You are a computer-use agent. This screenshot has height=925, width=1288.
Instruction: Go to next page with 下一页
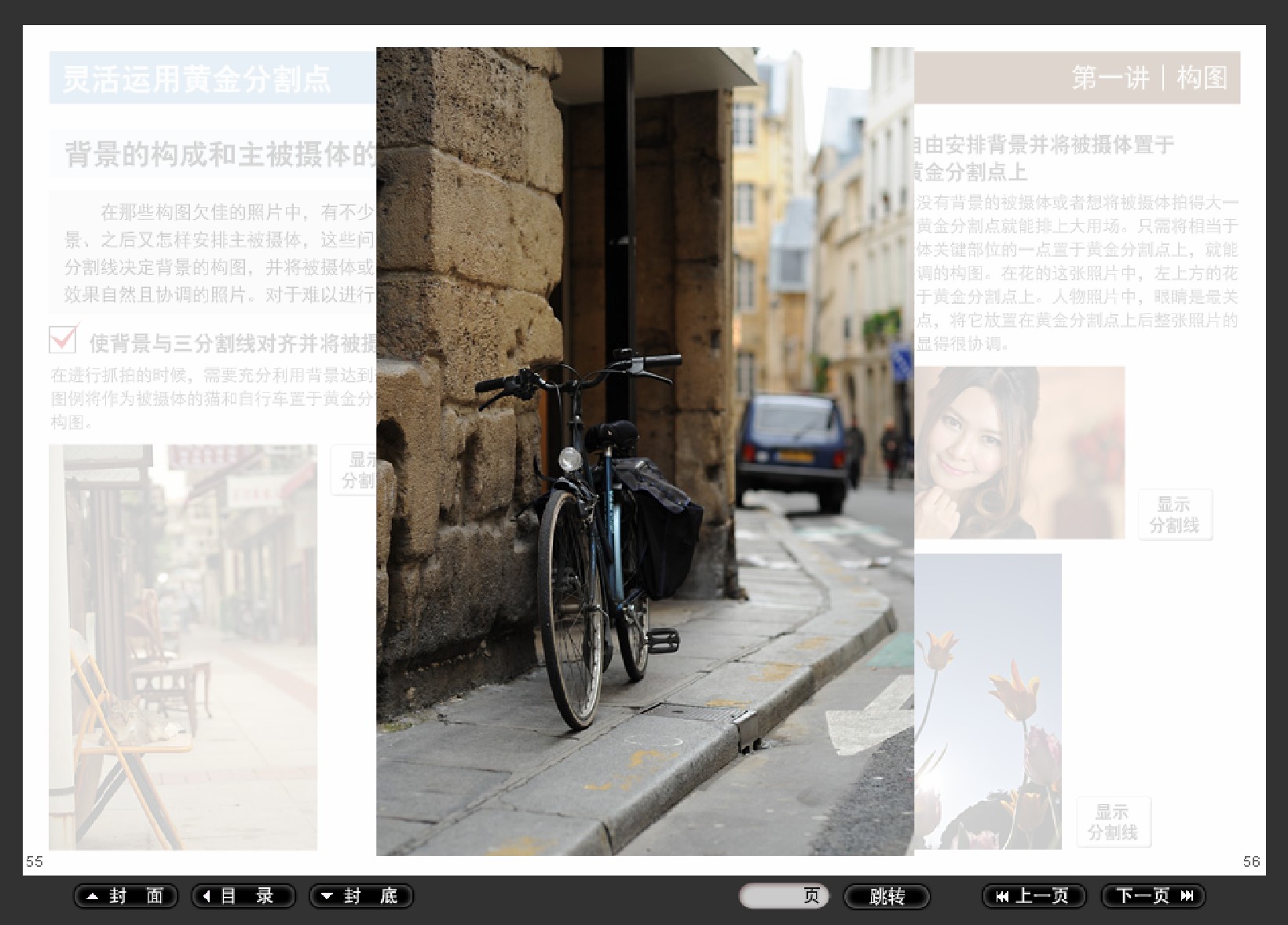[x=1153, y=896]
